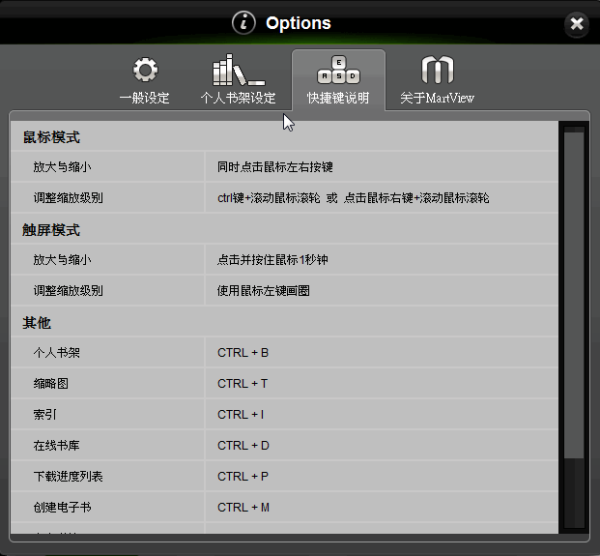
Task: Click 使用鼠标左键画圈 description
Action: click(x=263, y=291)
